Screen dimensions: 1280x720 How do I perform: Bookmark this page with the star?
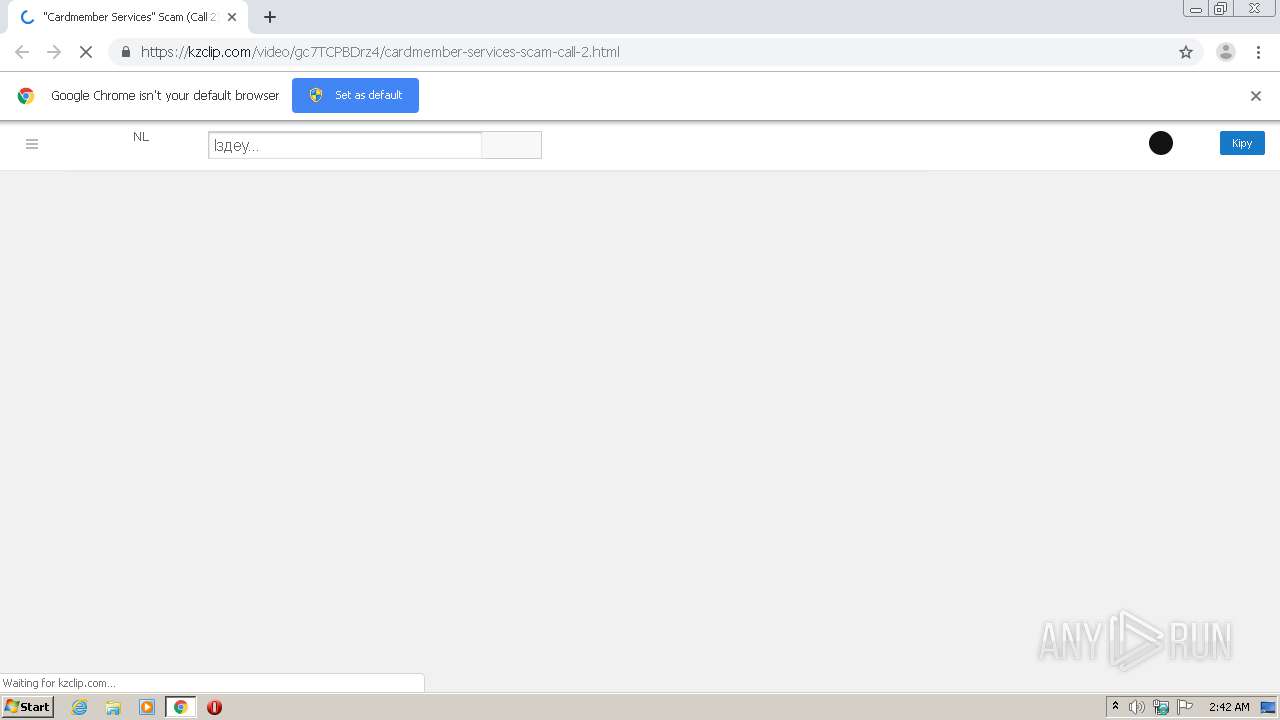point(1186,52)
